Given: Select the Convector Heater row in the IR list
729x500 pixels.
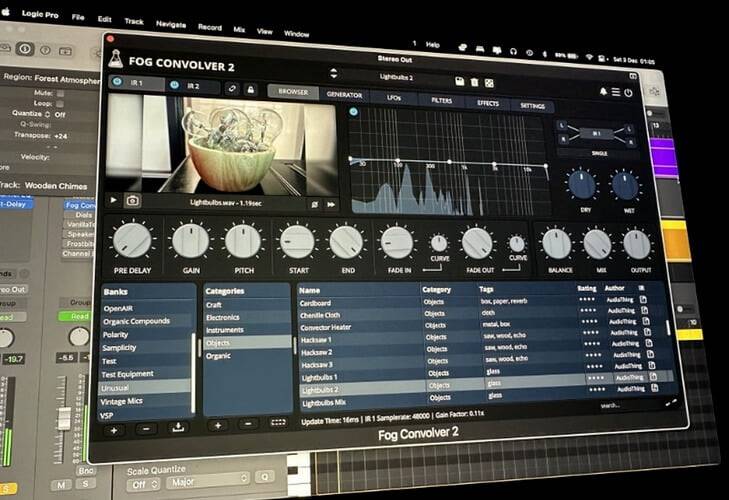Looking at the screenshot, I should point(483,325).
